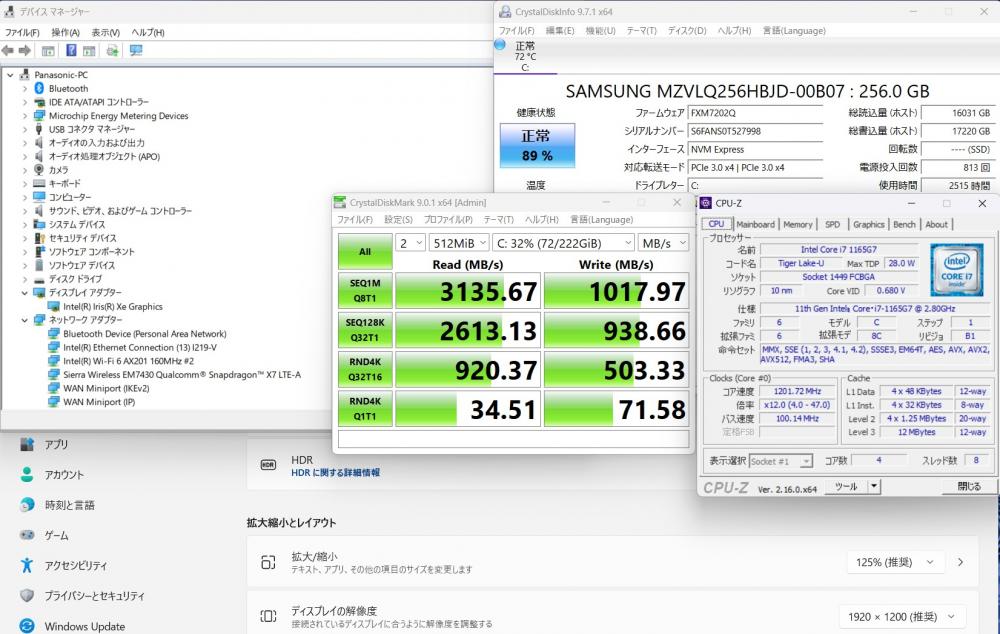Select Intel(R) Ethernet Connection (13) I219-V
This screenshot has height=634, width=1000.
(140, 348)
